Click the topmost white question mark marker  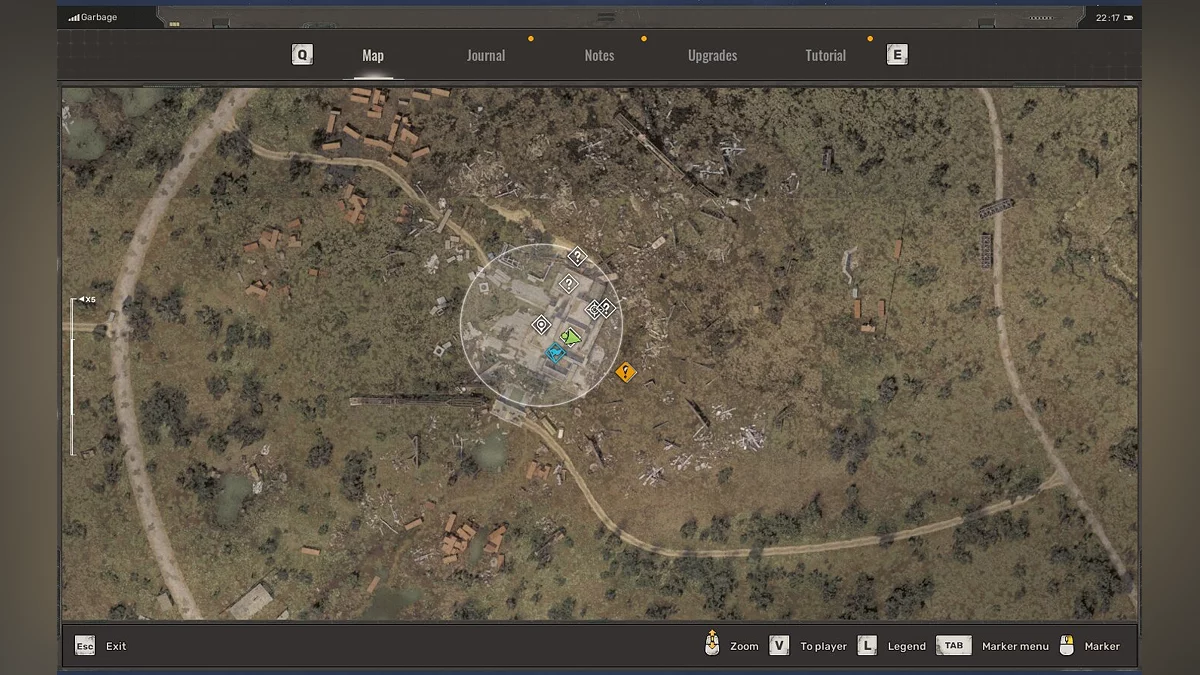coord(576,257)
